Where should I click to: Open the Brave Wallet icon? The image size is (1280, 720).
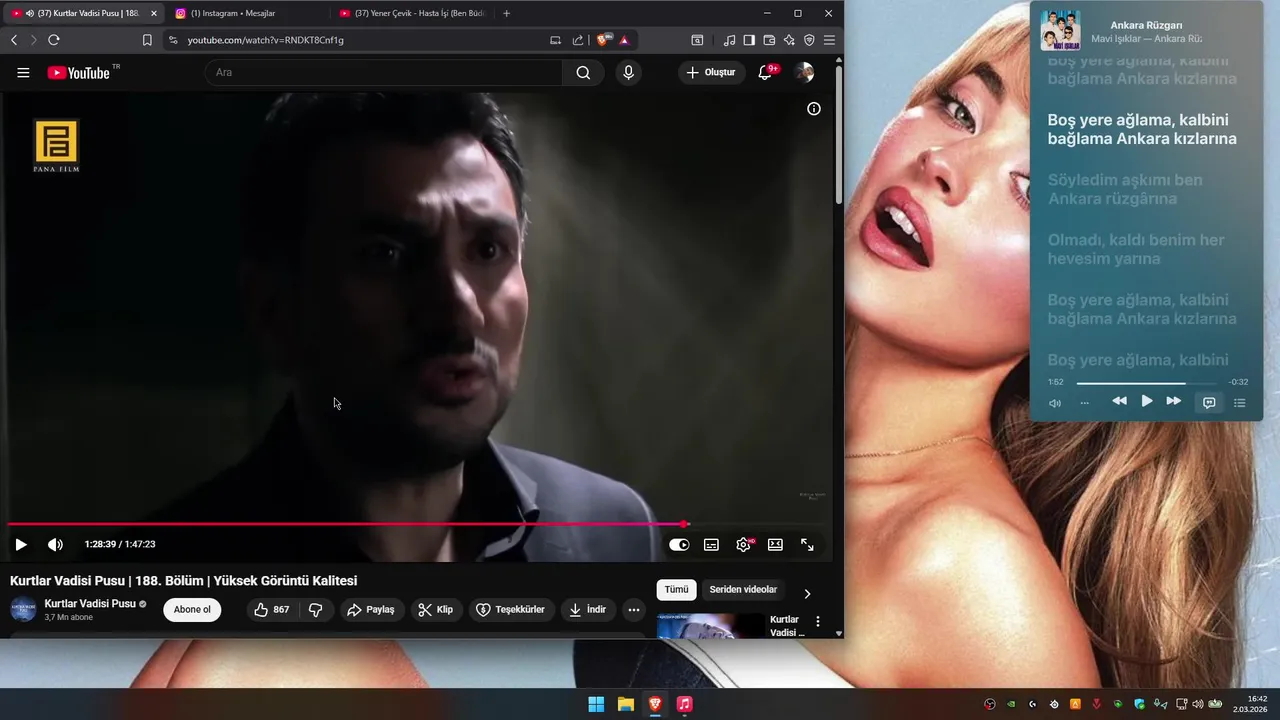[x=769, y=40]
